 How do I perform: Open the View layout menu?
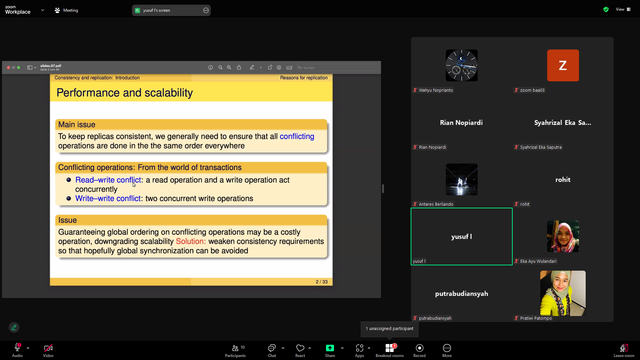(x=623, y=9)
